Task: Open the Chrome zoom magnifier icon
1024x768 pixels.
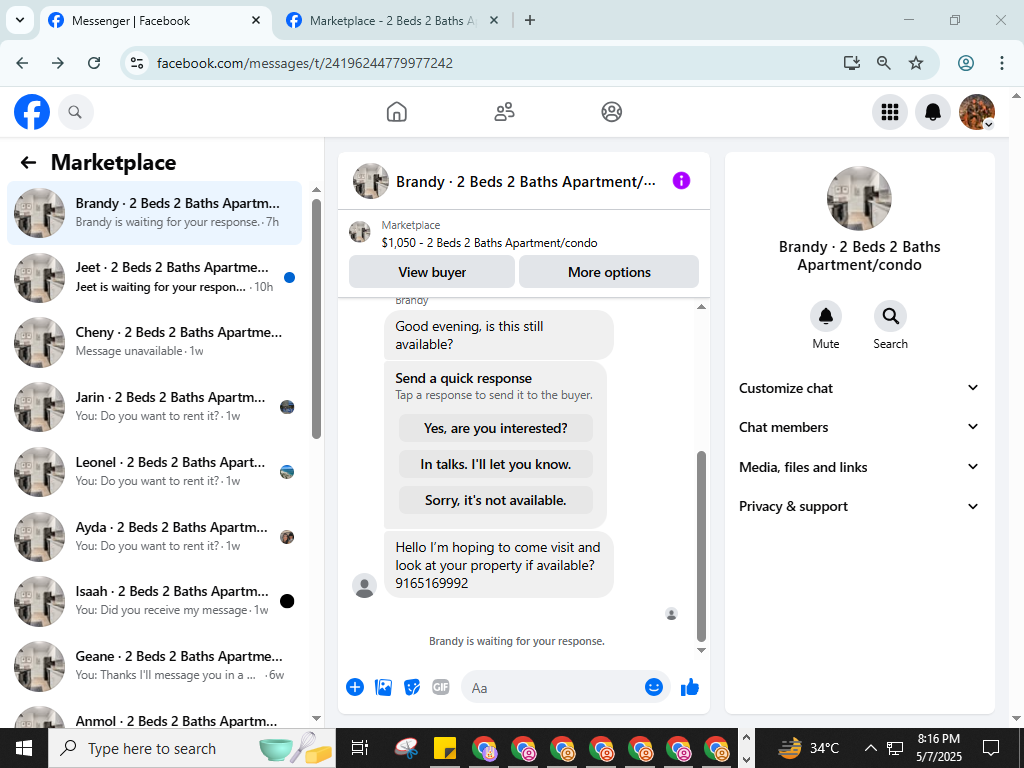Action: pos(884,63)
